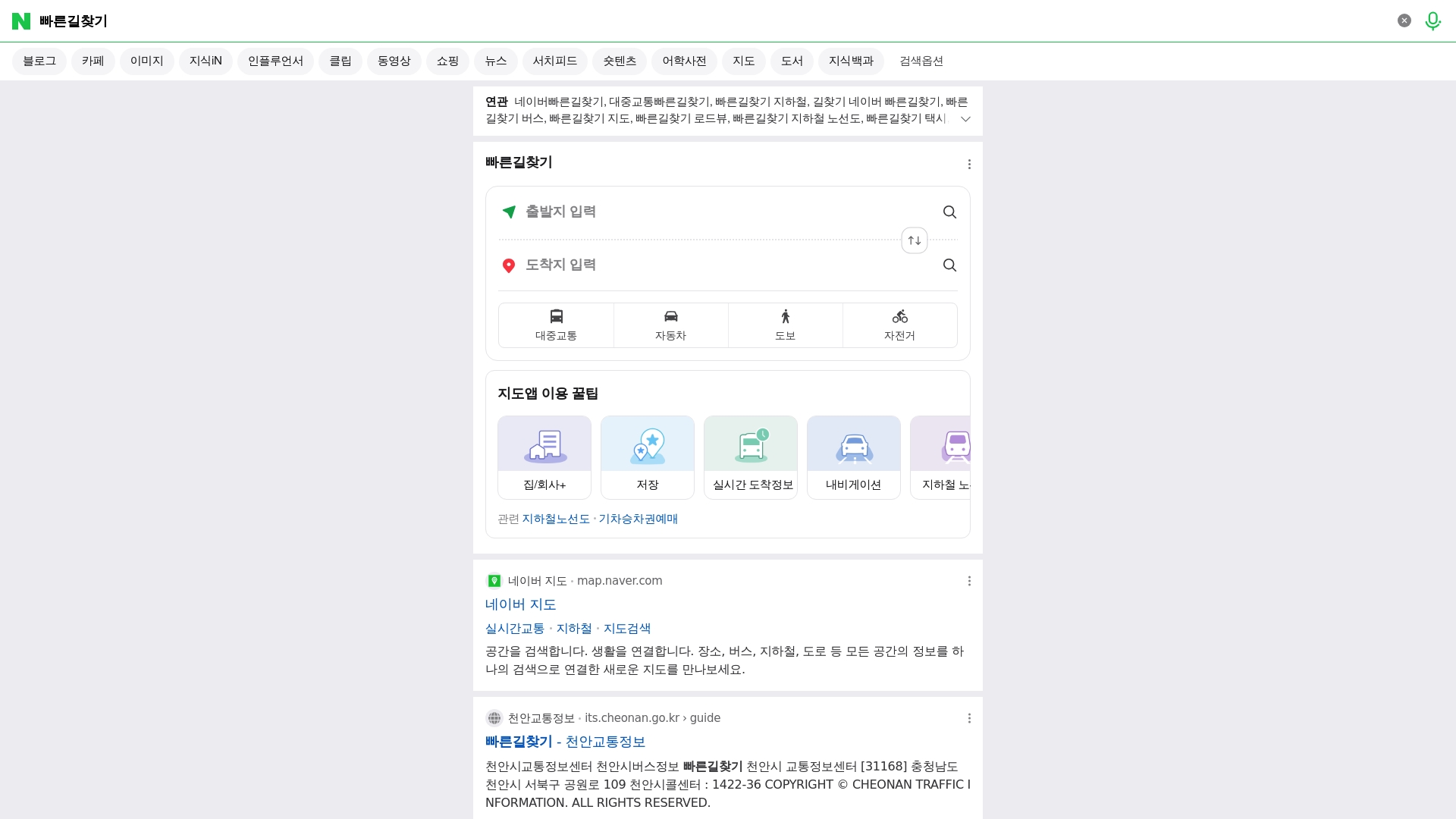The width and height of the screenshot is (1456, 819).
Task: Select 자전거 bicycle mode
Action: click(900, 325)
